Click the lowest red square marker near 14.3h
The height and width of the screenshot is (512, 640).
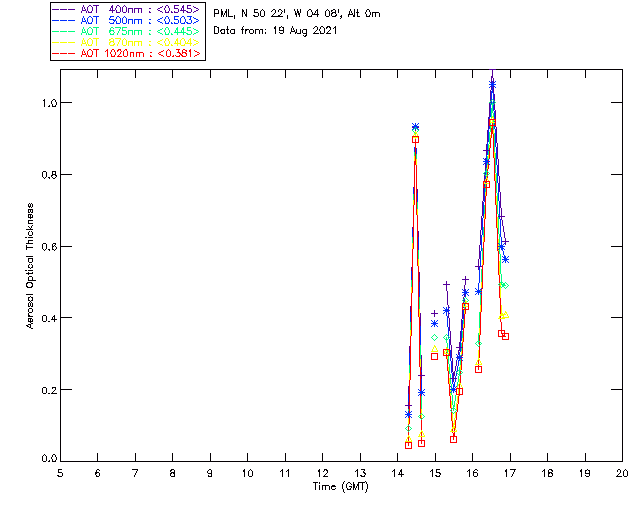409,445
